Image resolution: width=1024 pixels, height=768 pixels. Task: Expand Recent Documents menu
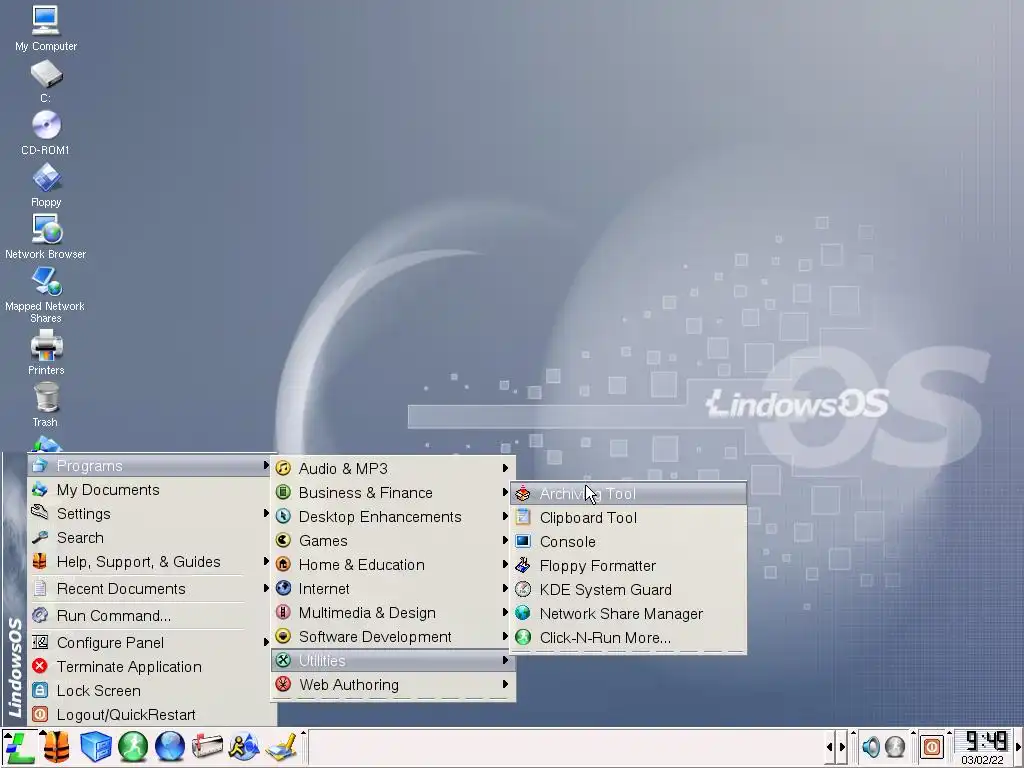pyautogui.click(x=150, y=589)
